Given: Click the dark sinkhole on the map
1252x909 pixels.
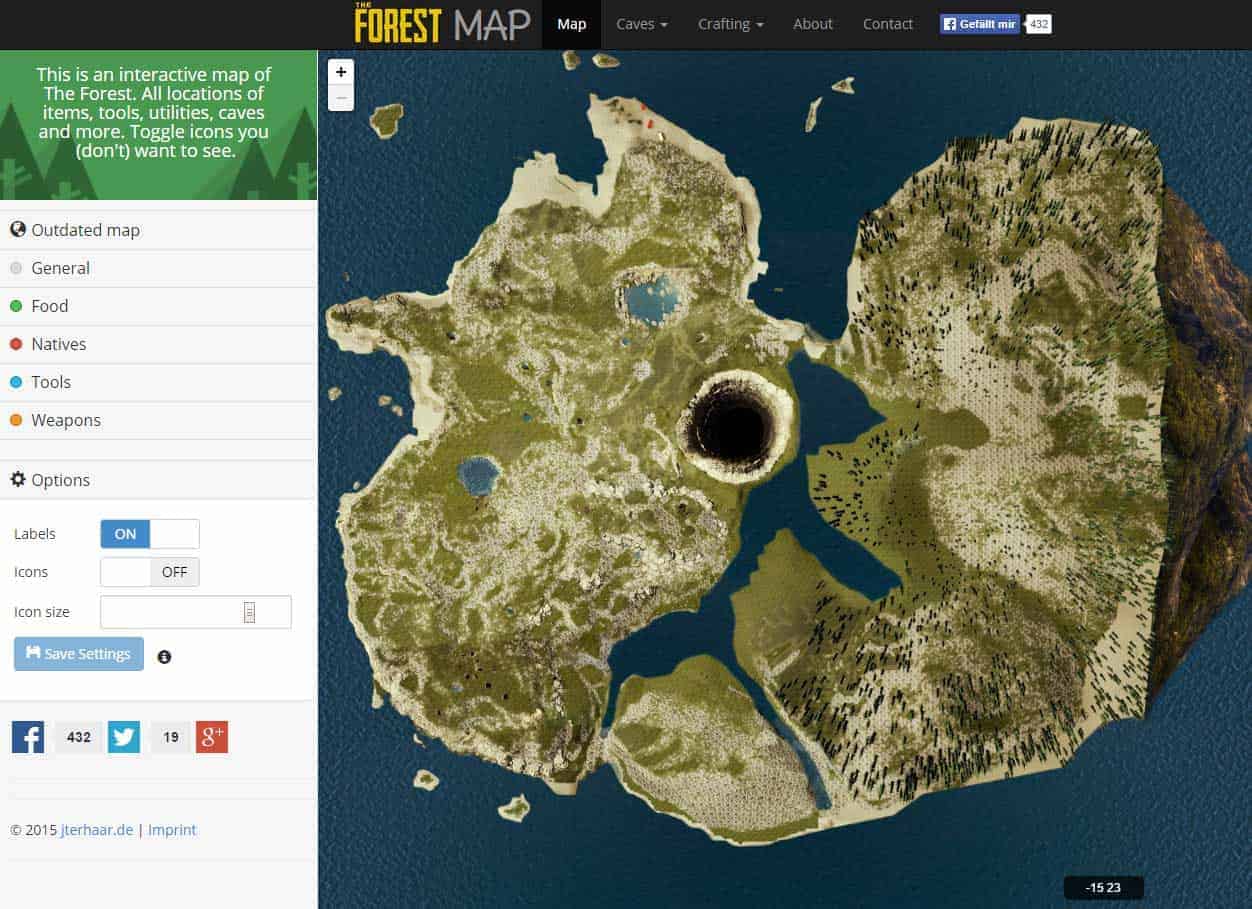Looking at the screenshot, I should [x=734, y=426].
